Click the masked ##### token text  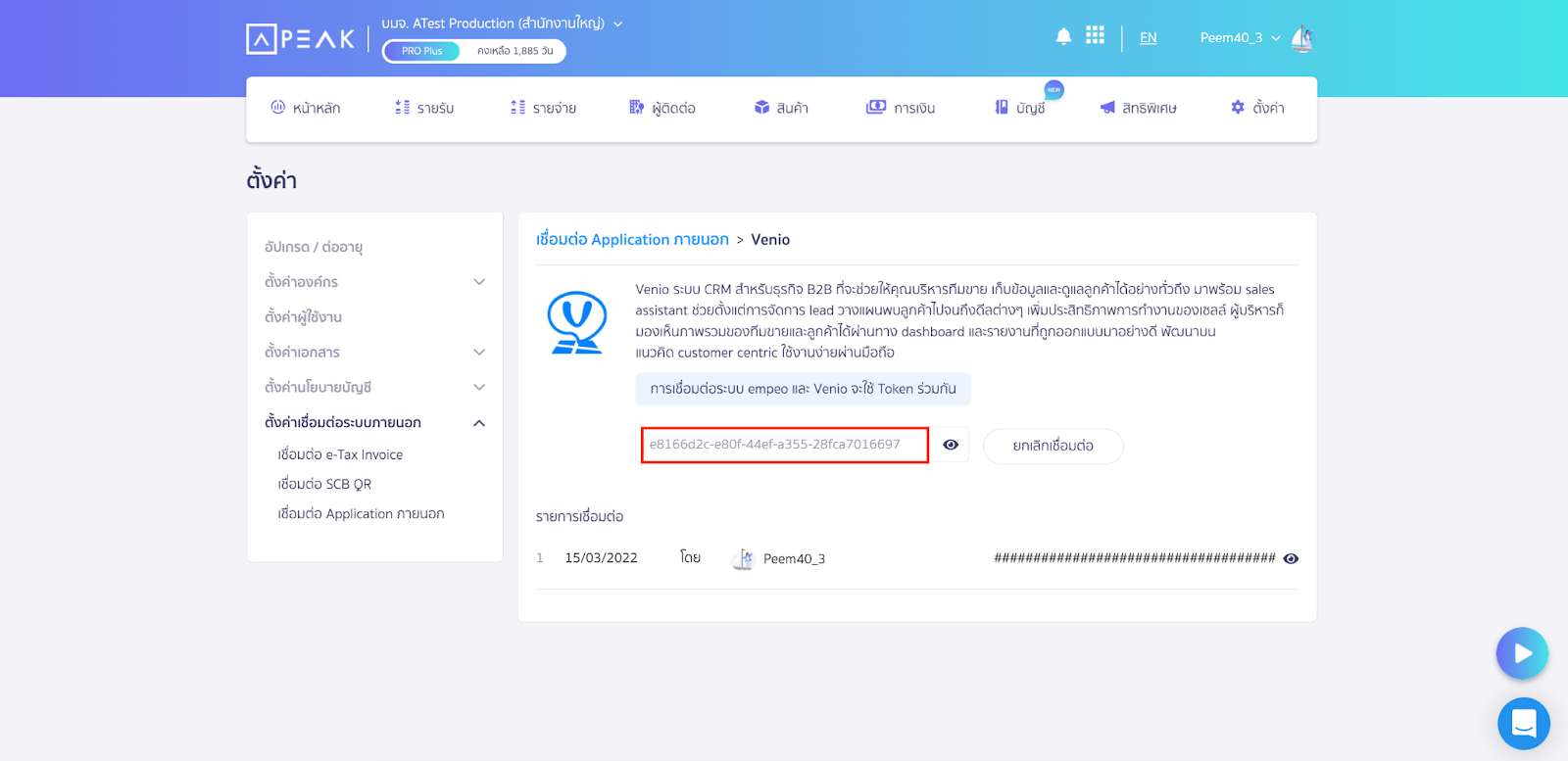tap(1135, 558)
